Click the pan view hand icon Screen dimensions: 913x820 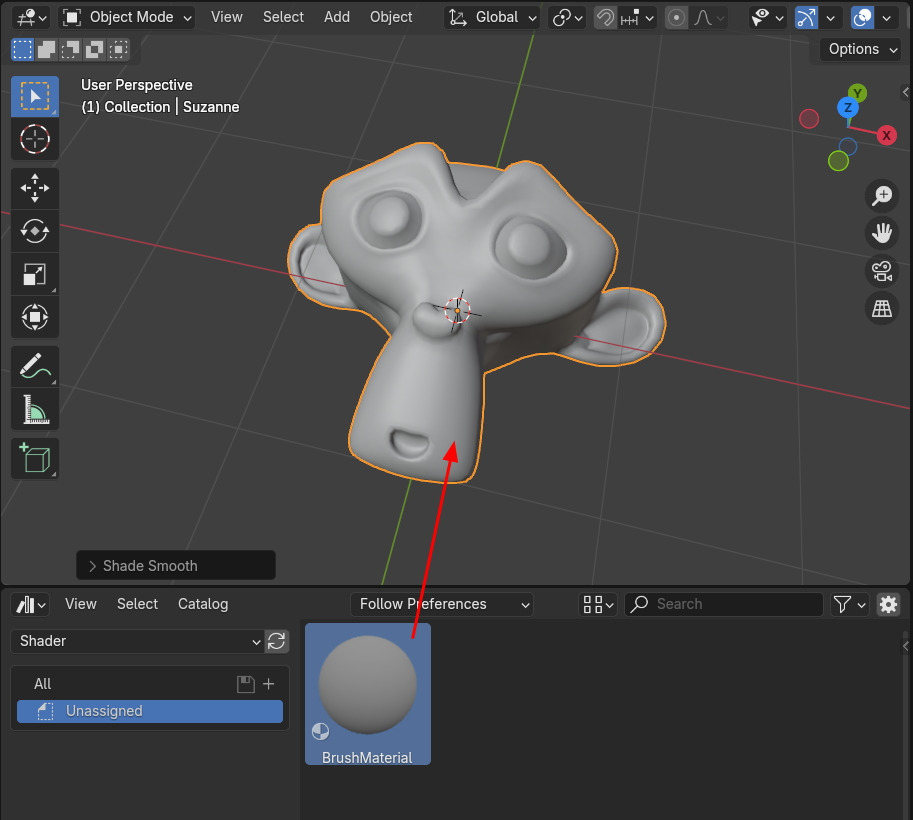[882, 233]
